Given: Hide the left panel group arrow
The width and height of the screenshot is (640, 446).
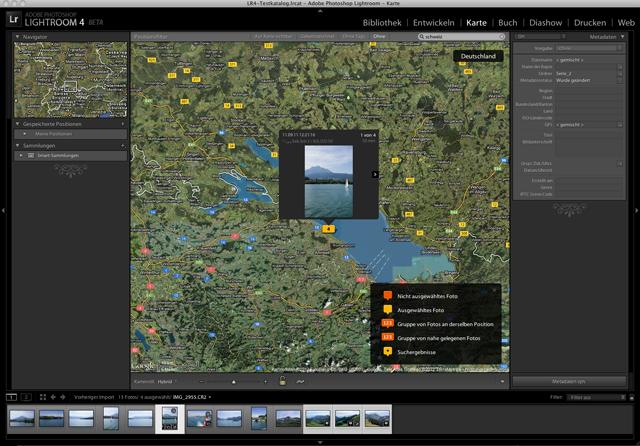Looking at the screenshot, I should pos(3,211).
